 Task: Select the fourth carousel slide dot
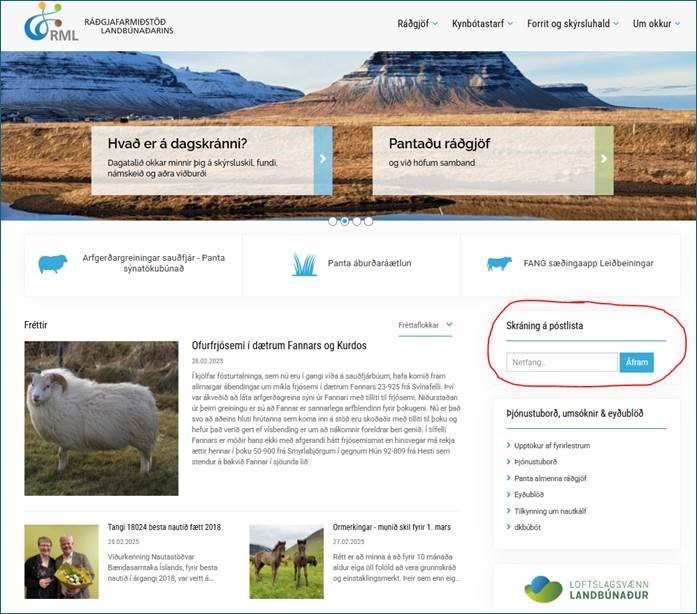tap(369, 221)
